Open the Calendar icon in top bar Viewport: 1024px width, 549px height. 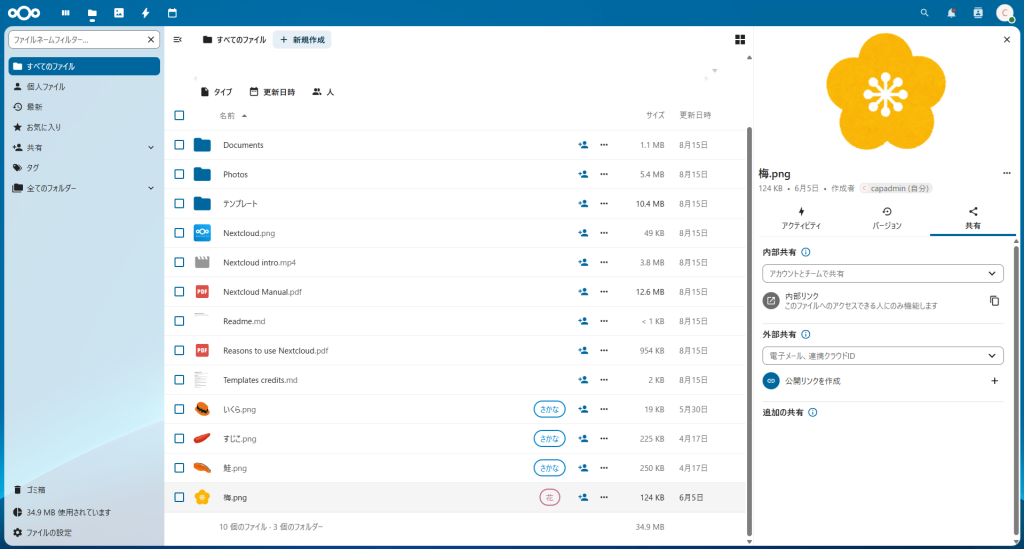pyautogui.click(x=172, y=13)
